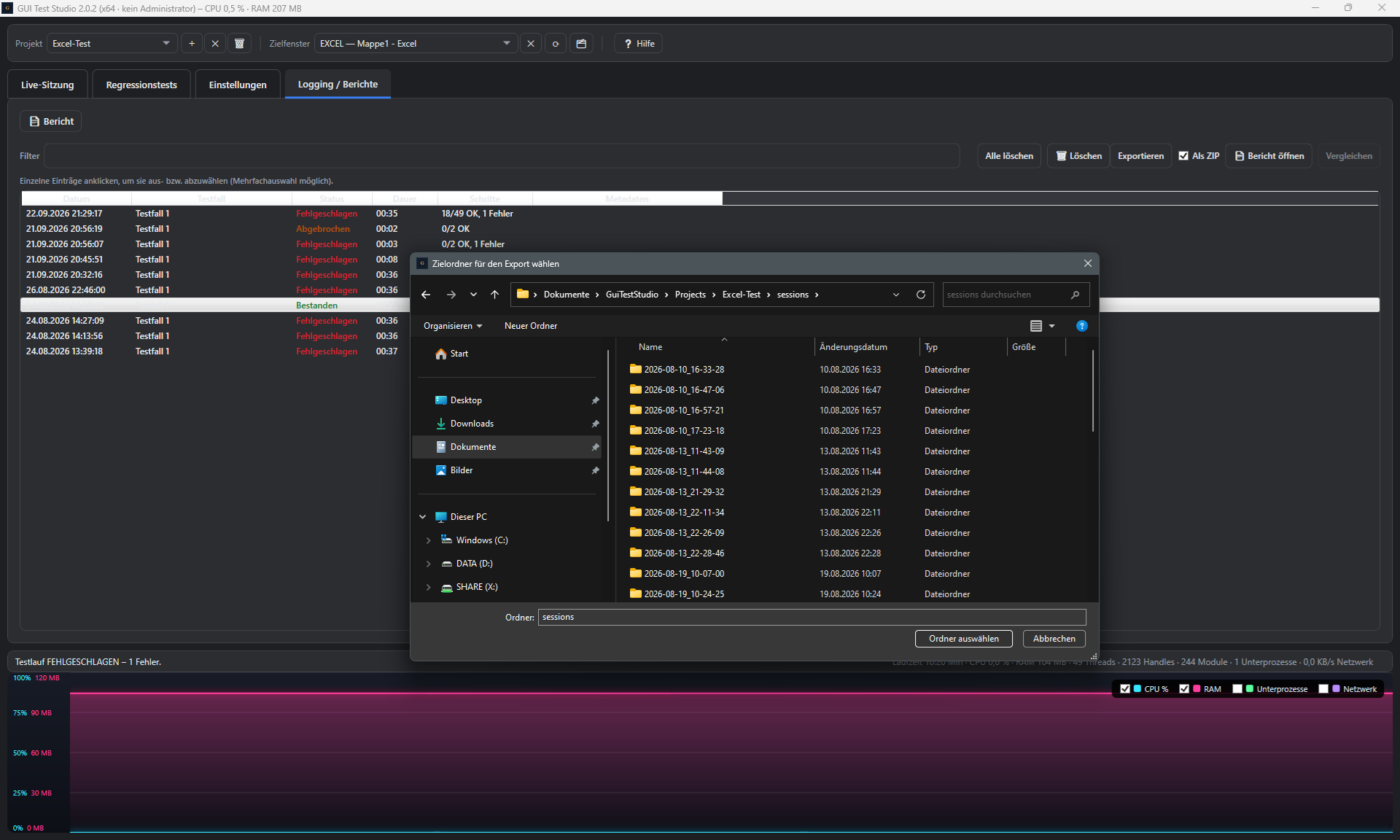Select the Logging / Berichte tab
This screenshot has width=1400, height=840.
coord(338,85)
